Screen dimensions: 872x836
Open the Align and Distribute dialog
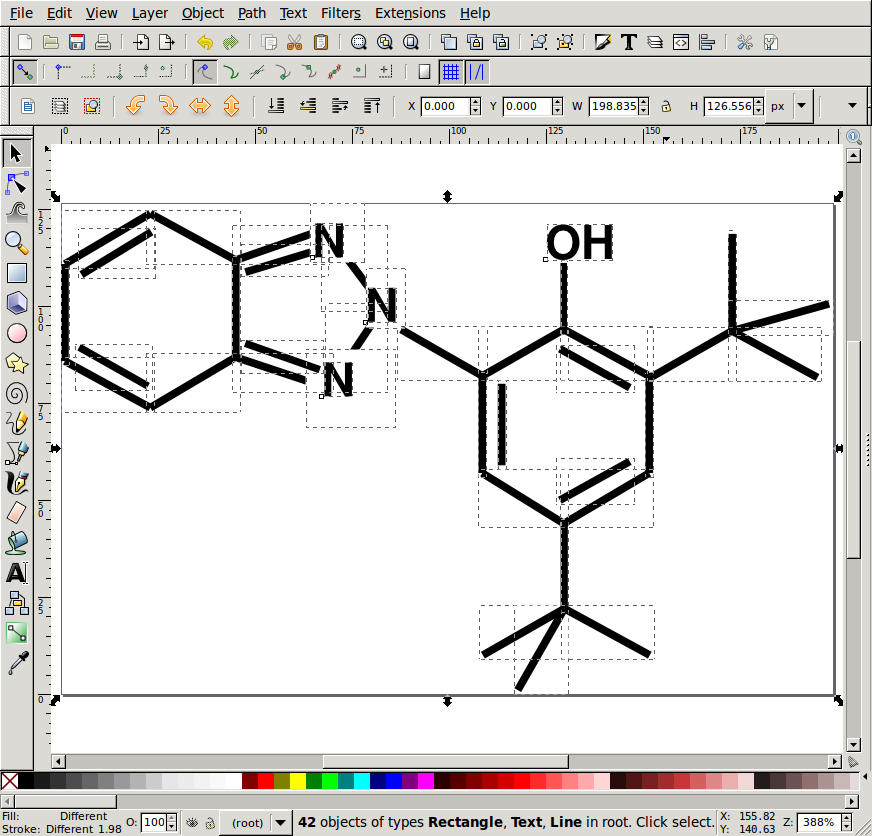pyautogui.click(x=707, y=42)
